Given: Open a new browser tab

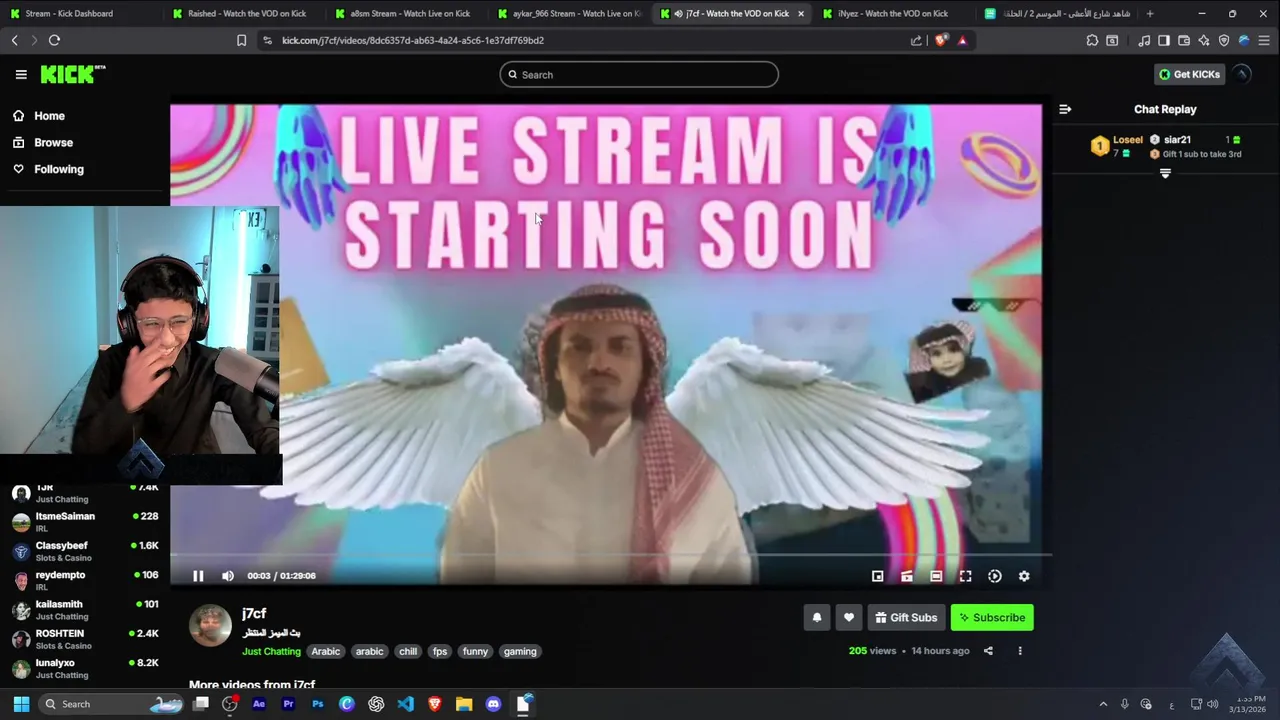Looking at the screenshot, I should (1149, 13).
